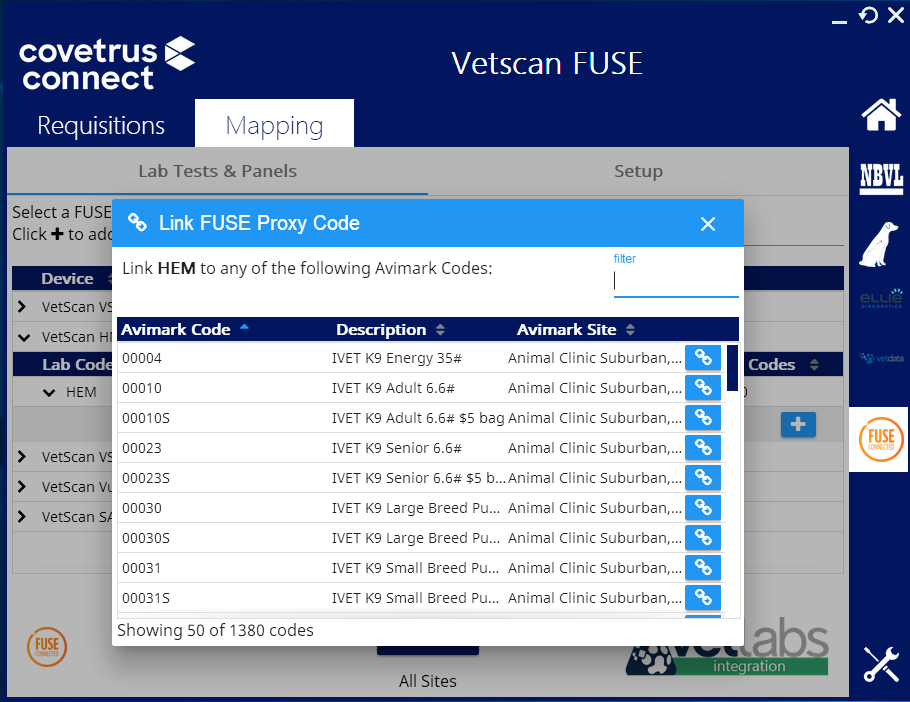
Task: Link Avimark code 00031S to HEM
Action: click(x=703, y=598)
